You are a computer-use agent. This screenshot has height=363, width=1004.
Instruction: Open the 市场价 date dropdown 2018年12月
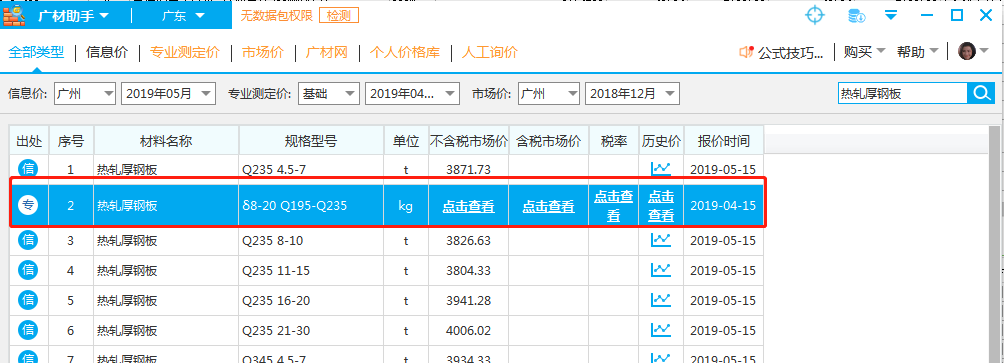632,93
